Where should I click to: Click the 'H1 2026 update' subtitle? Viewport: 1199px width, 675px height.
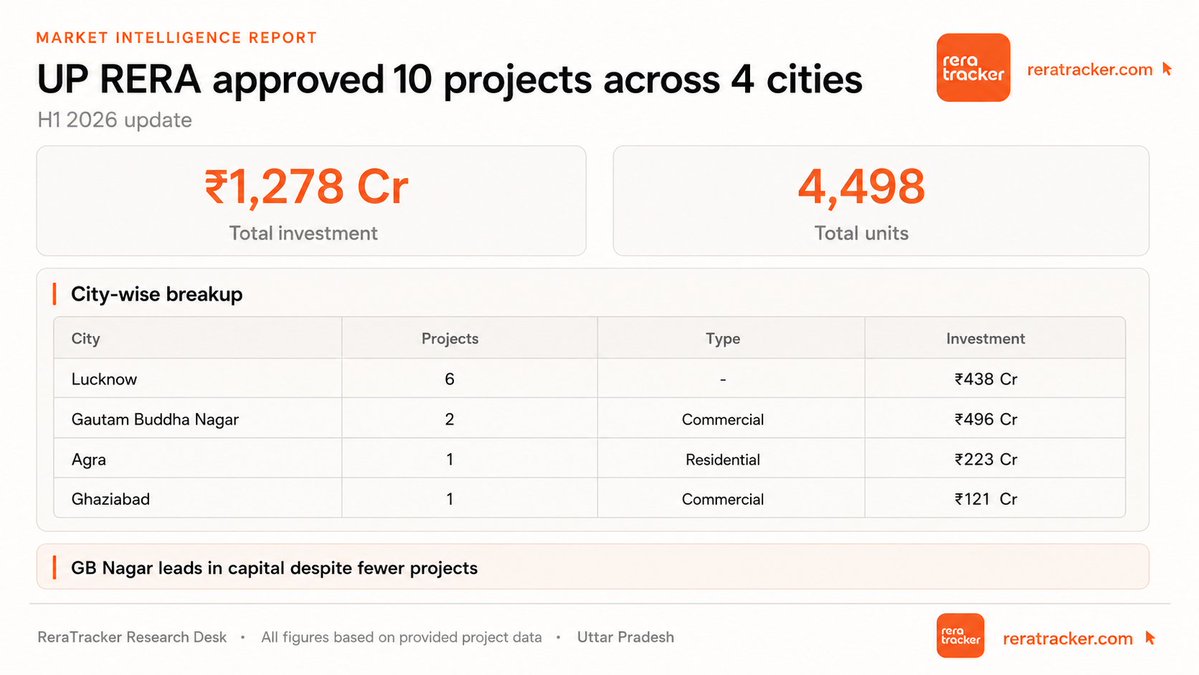coord(115,120)
